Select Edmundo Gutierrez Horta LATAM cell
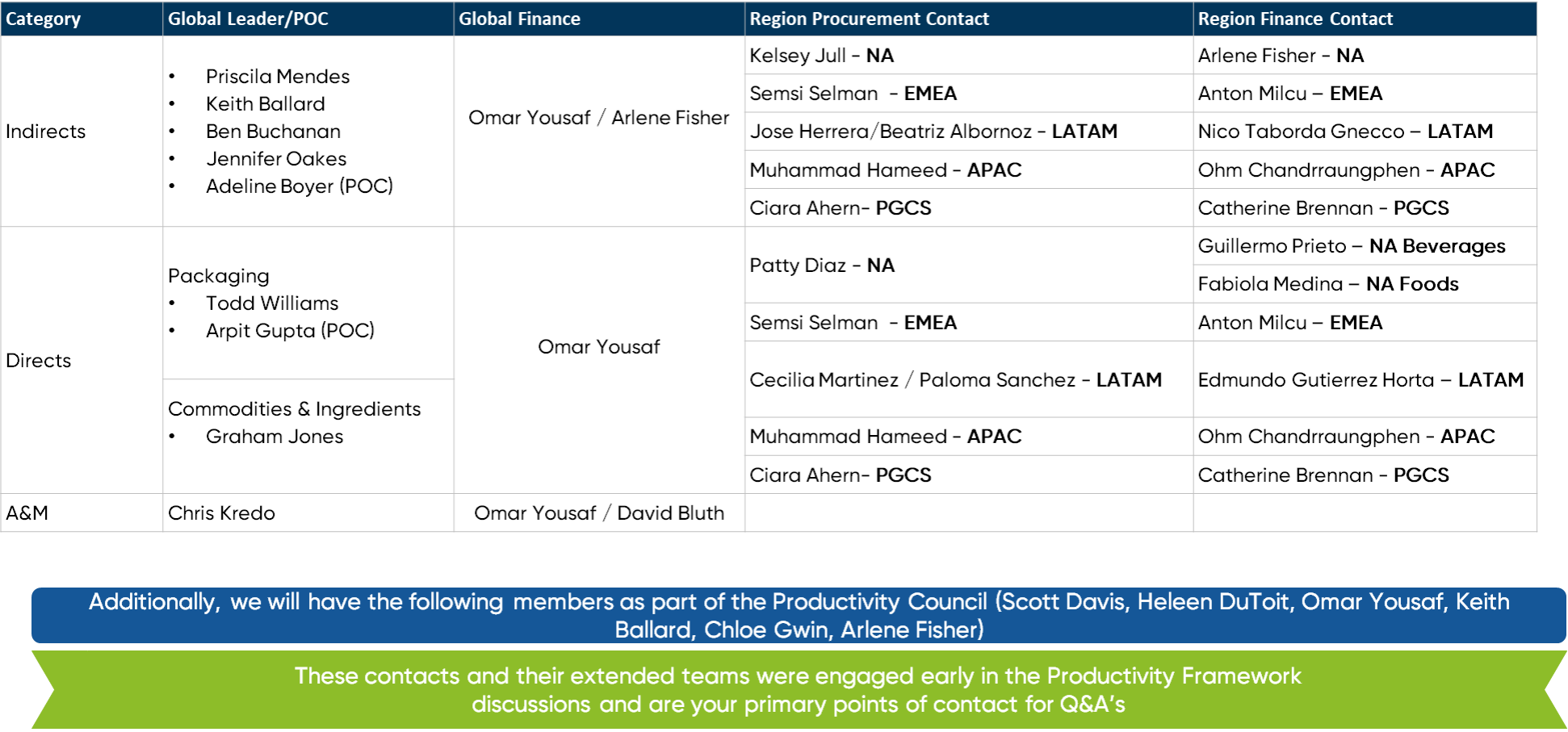 tap(1360, 380)
